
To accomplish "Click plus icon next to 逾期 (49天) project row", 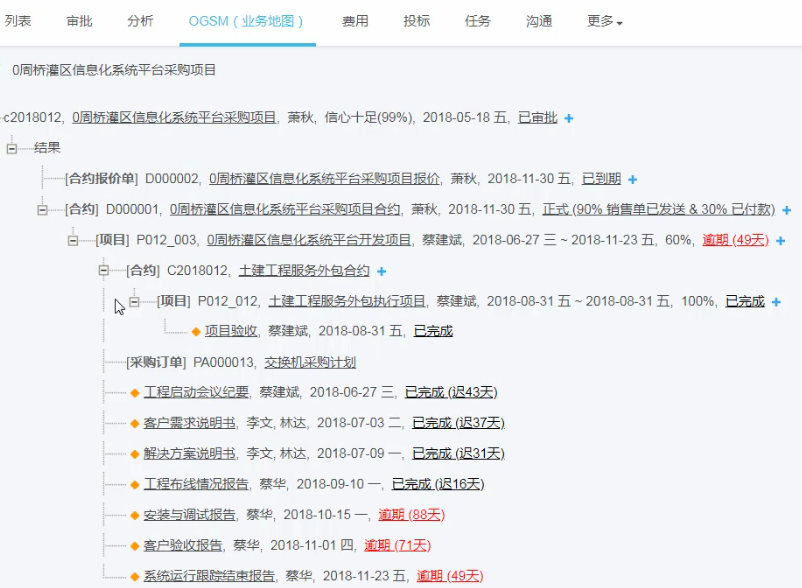I will pyautogui.click(x=780, y=241).
